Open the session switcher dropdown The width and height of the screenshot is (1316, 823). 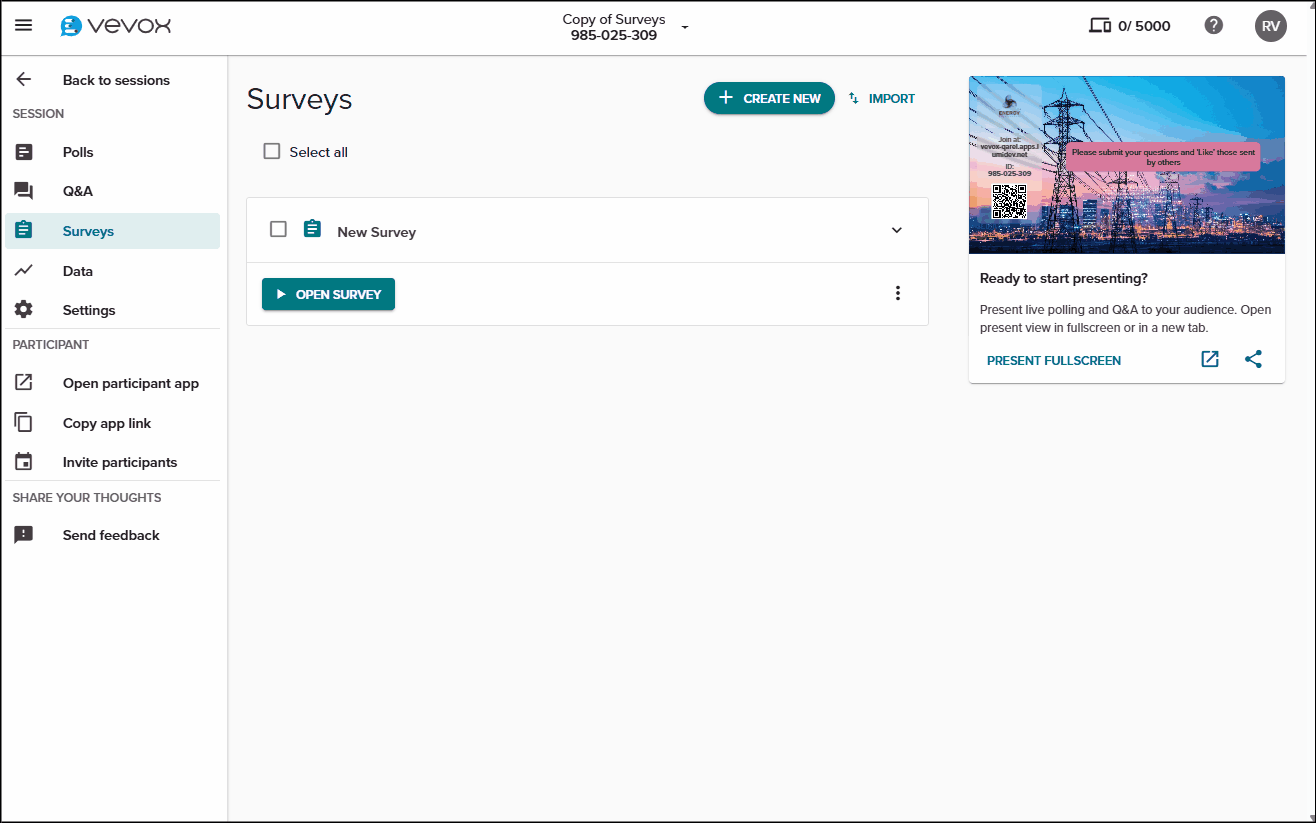point(684,28)
